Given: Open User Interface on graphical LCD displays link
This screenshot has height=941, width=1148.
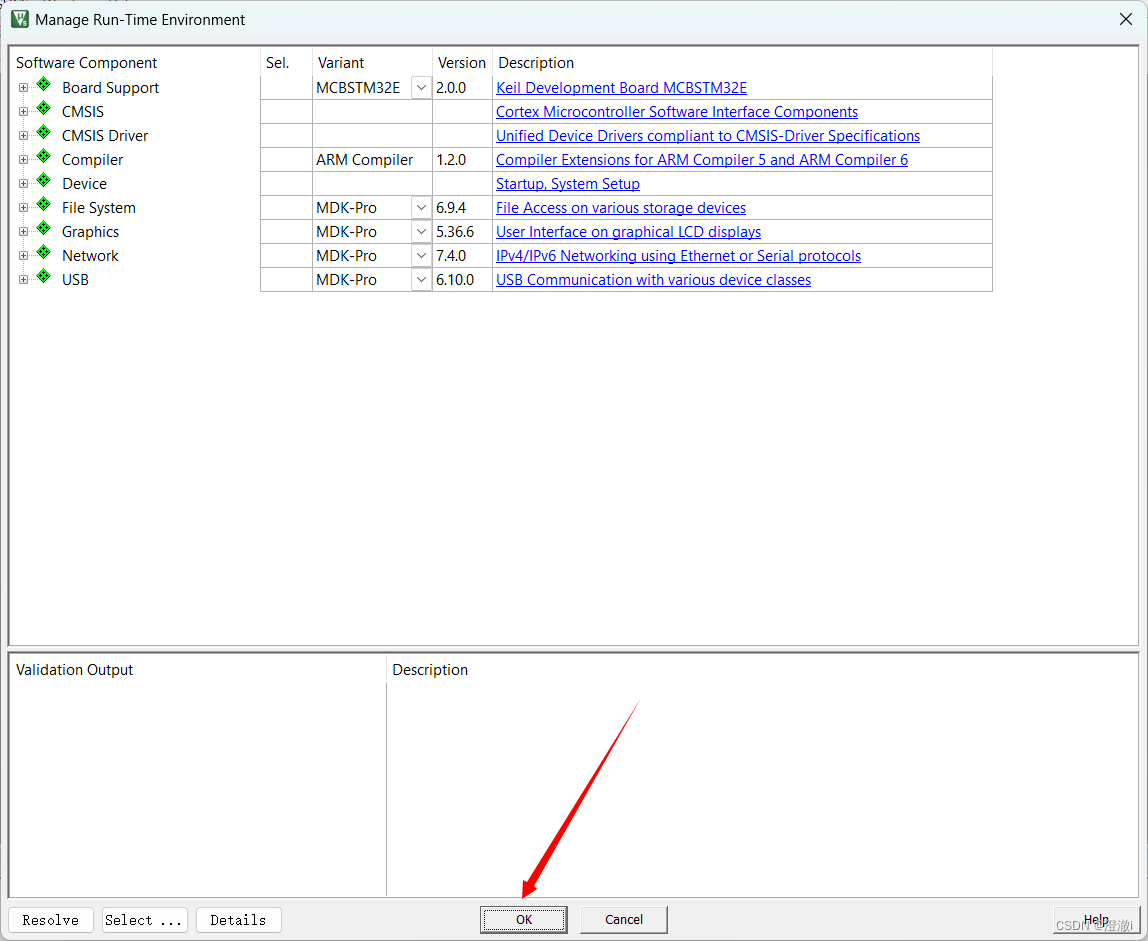Looking at the screenshot, I should [629, 231].
